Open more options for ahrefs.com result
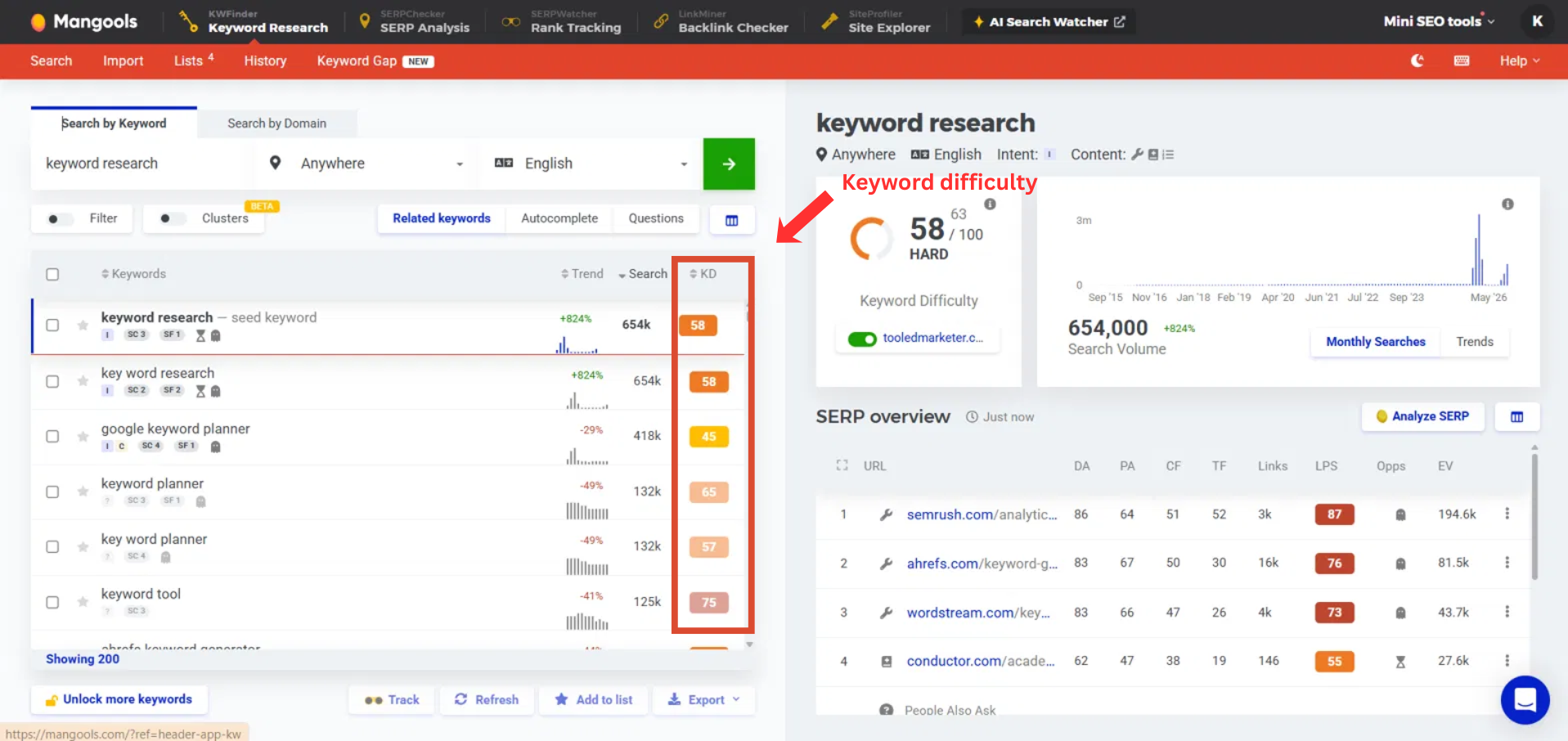1568x741 pixels. click(1507, 563)
